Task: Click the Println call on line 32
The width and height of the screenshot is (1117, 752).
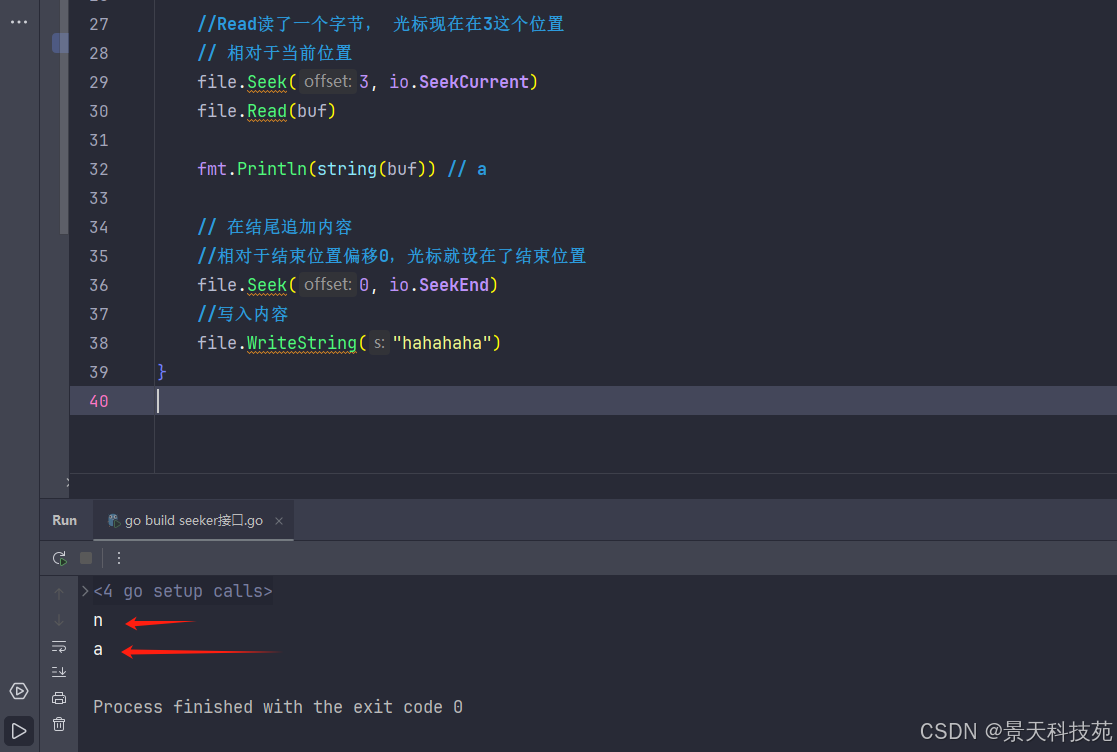Action: pyautogui.click(x=271, y=169)
